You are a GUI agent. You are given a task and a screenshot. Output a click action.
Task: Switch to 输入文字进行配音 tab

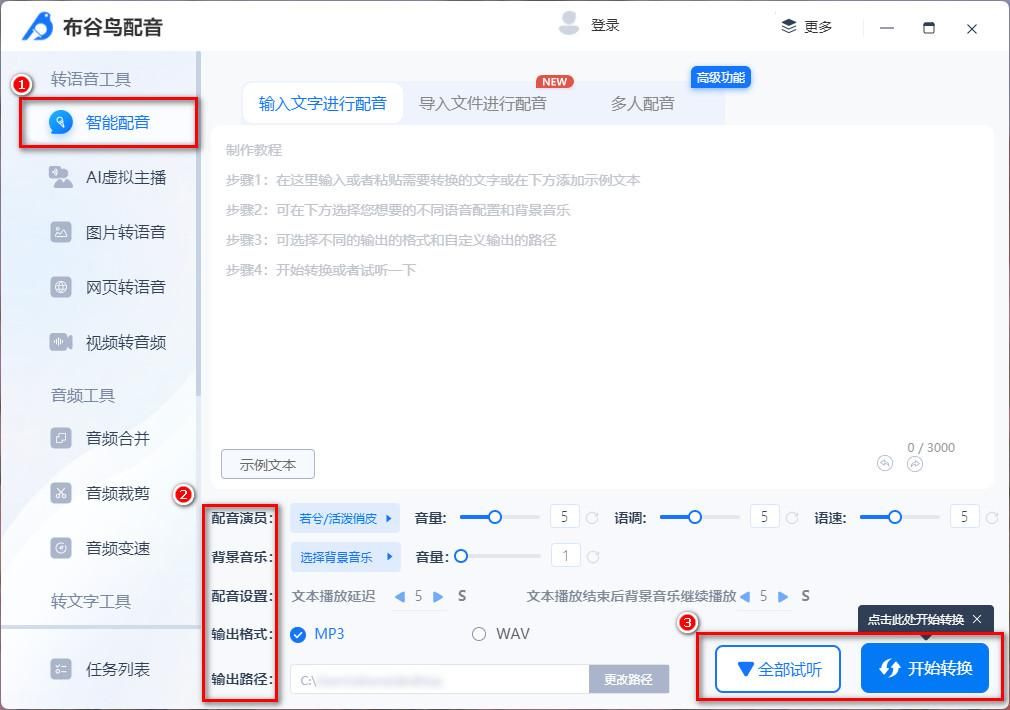click(x=323, y=103)
